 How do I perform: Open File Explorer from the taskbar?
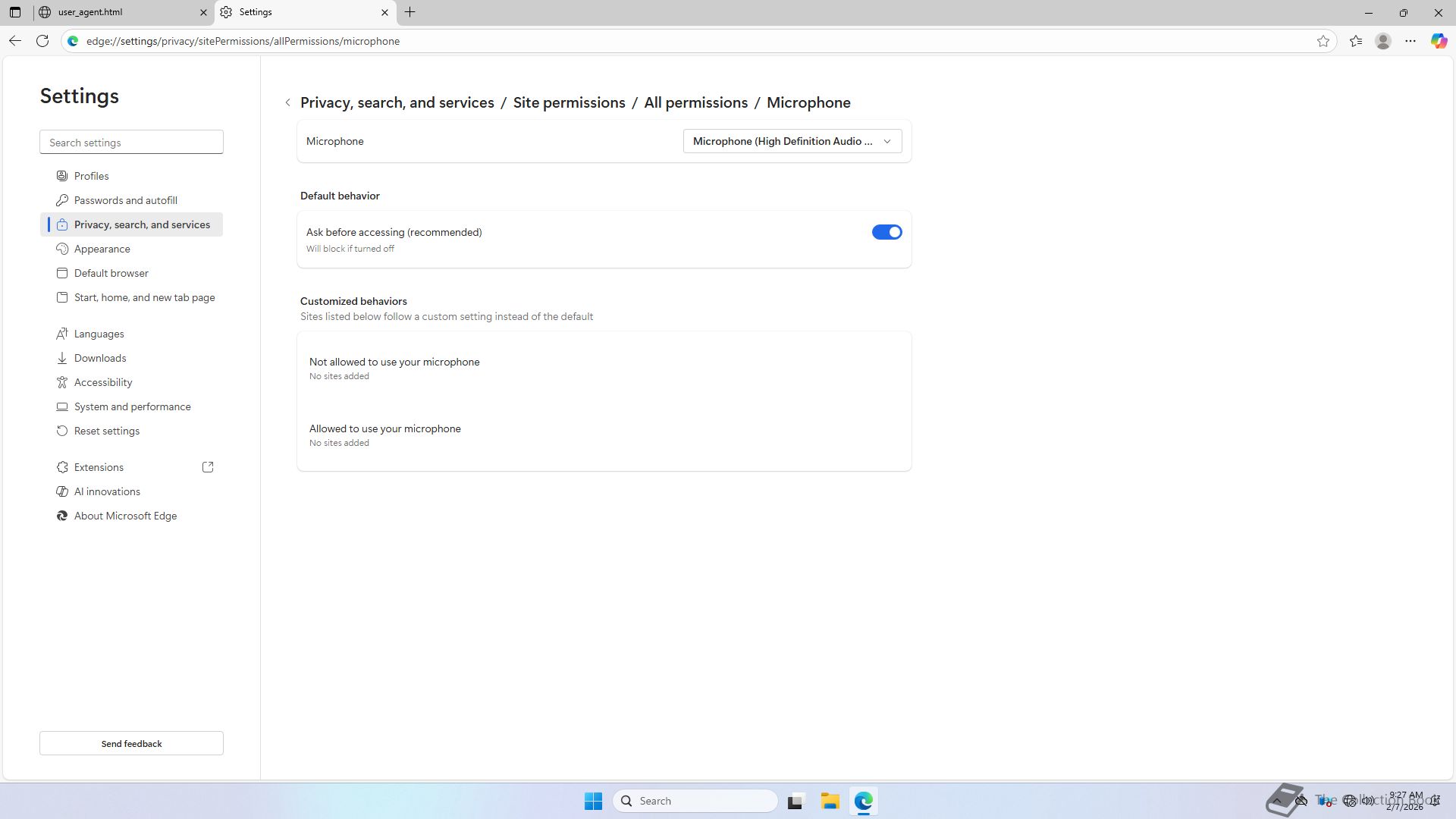[x=830, y=801]
